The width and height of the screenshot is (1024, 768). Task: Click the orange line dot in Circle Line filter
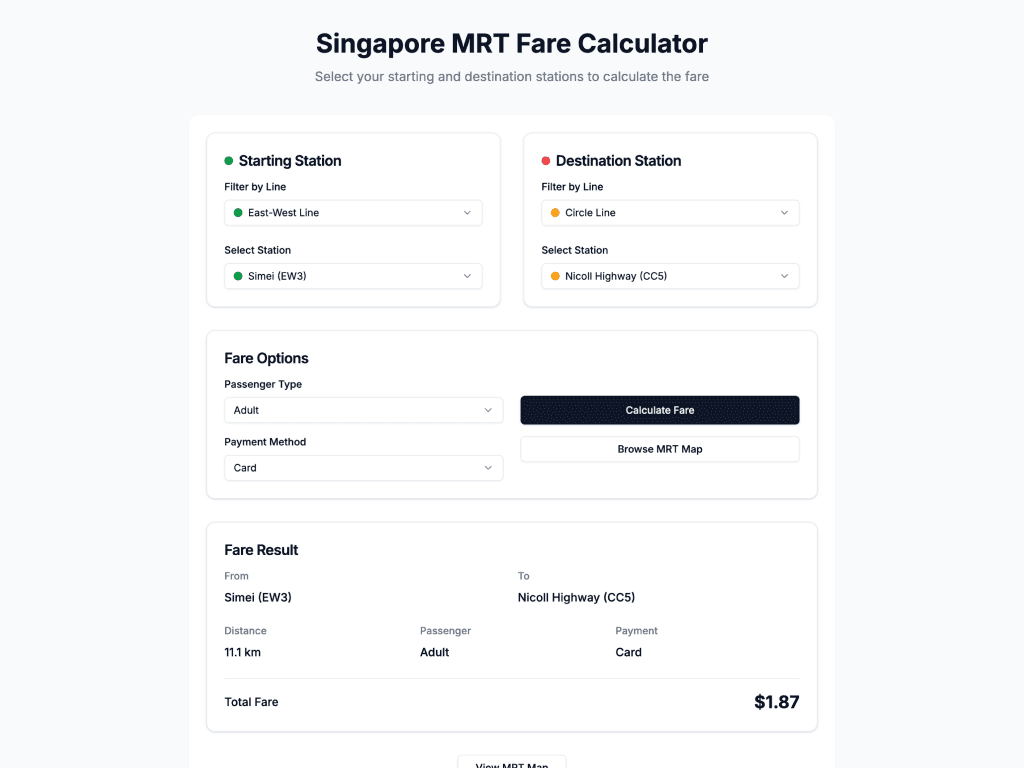click(x=555, y=213)
